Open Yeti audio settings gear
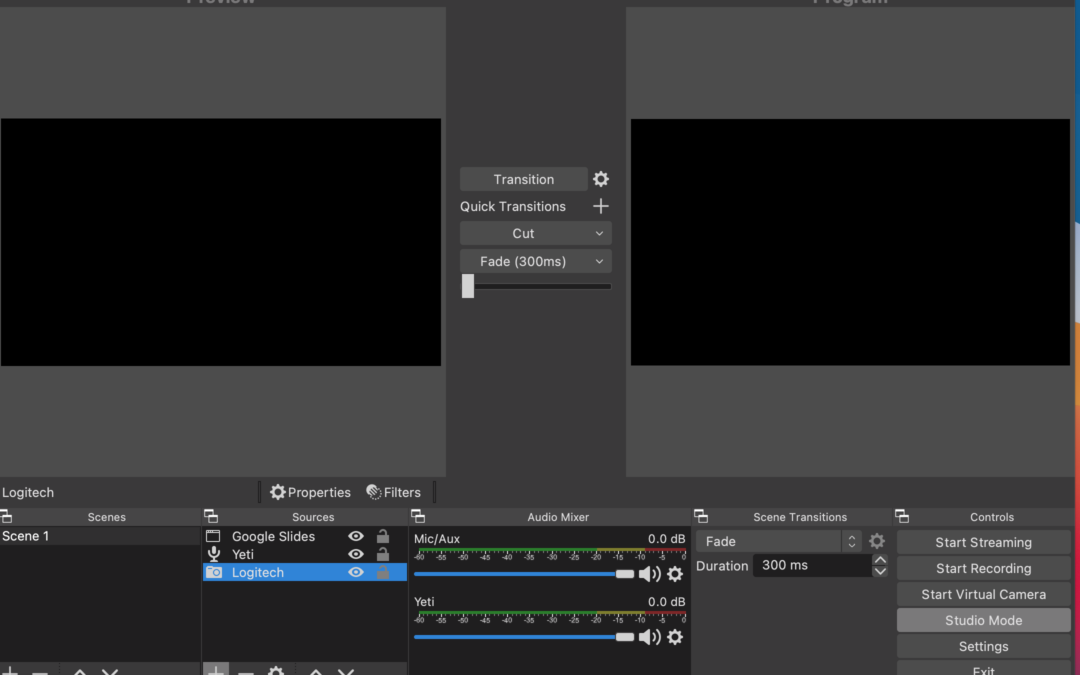The height and width of the screenshot is (675, 1080). coord(675,637)
